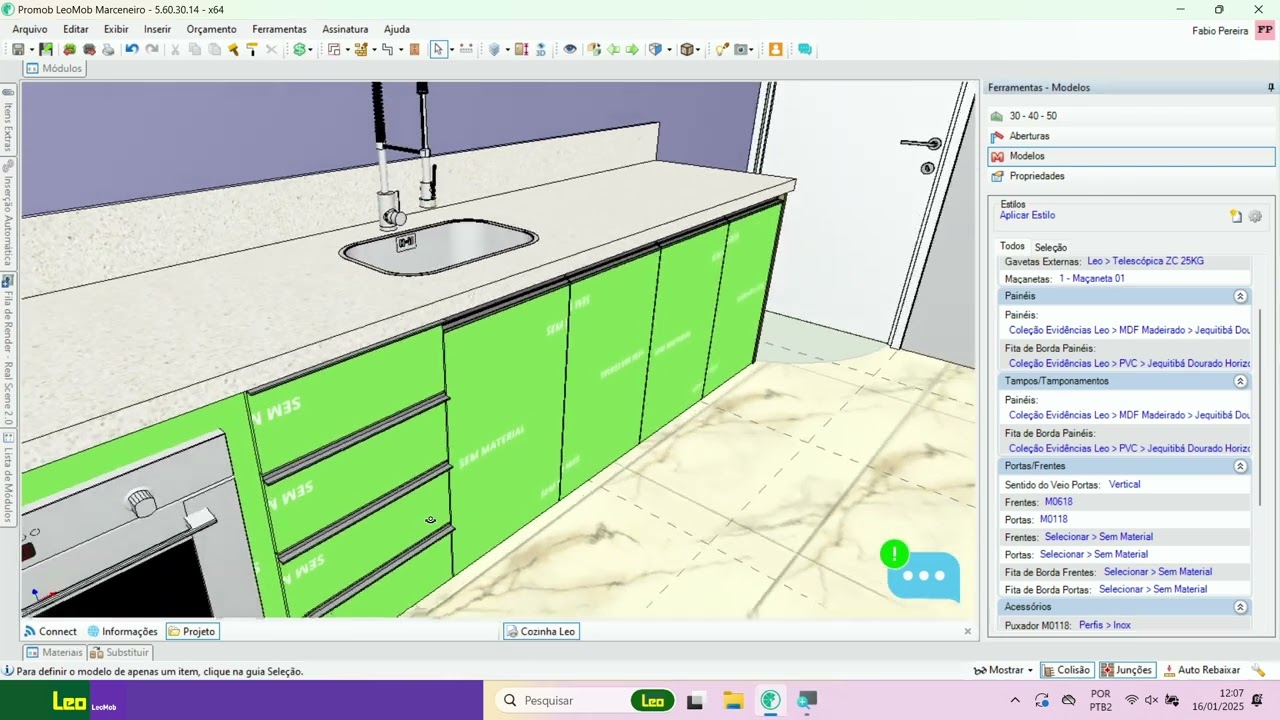
Task: Redo the undone action
Action: [x=152, y=49]
